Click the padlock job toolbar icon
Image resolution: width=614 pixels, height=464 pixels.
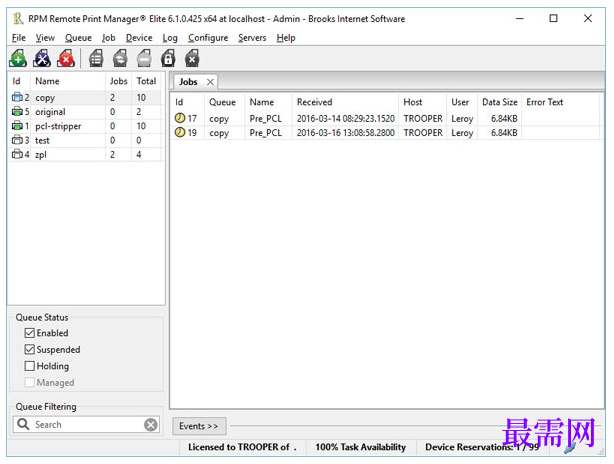168,58
